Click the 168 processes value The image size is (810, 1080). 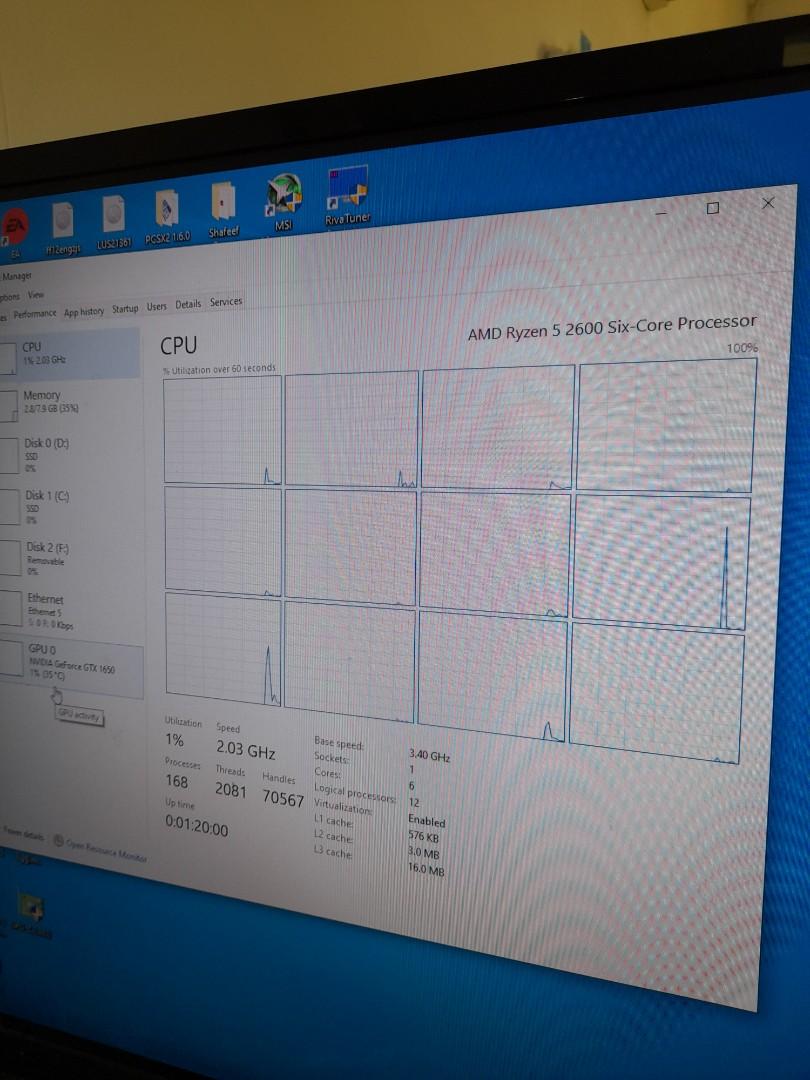177,781
